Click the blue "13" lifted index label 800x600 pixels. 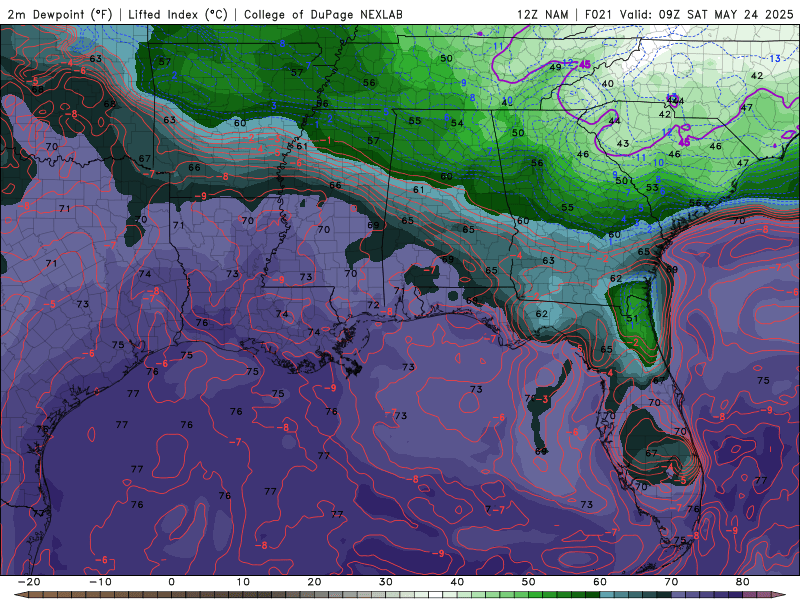coord(774,59)
